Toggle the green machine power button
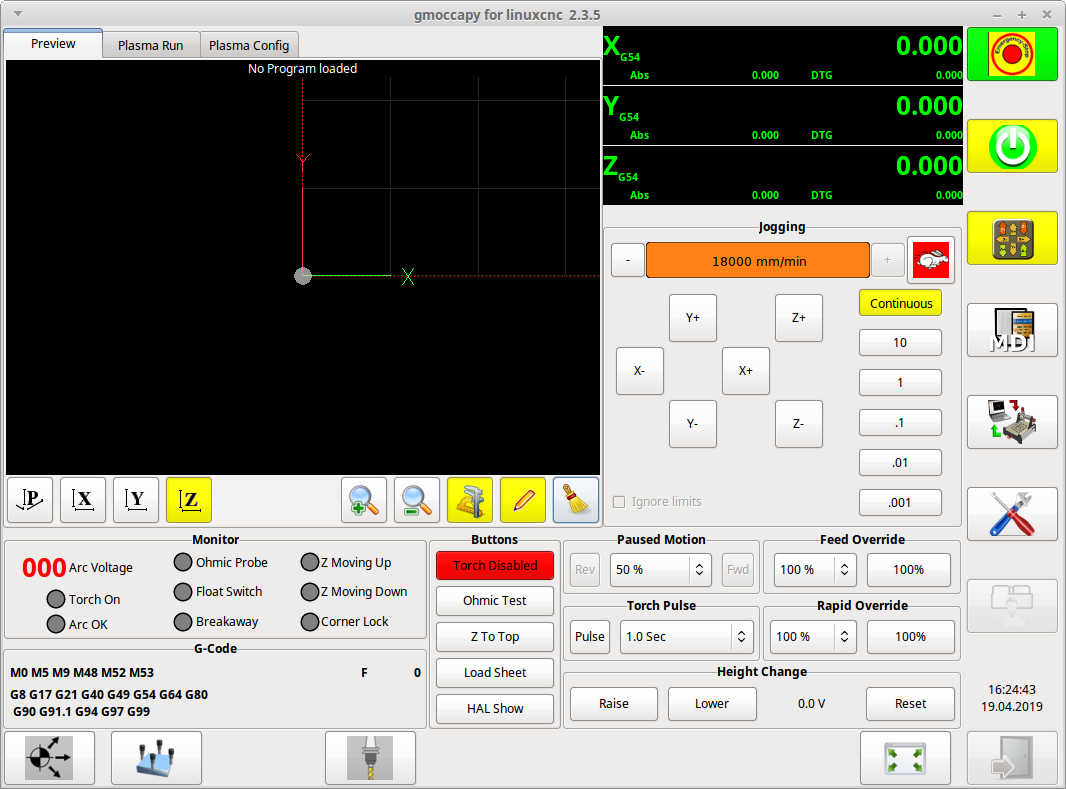1066x789 pixels. point(1012,147)
